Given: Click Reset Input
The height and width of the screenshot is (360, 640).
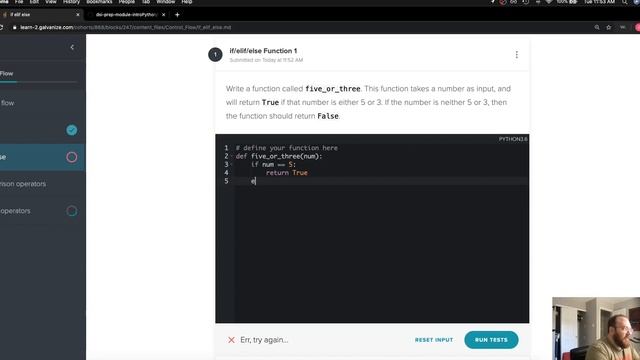Looking at the screenshot, I should coord(434,340).
